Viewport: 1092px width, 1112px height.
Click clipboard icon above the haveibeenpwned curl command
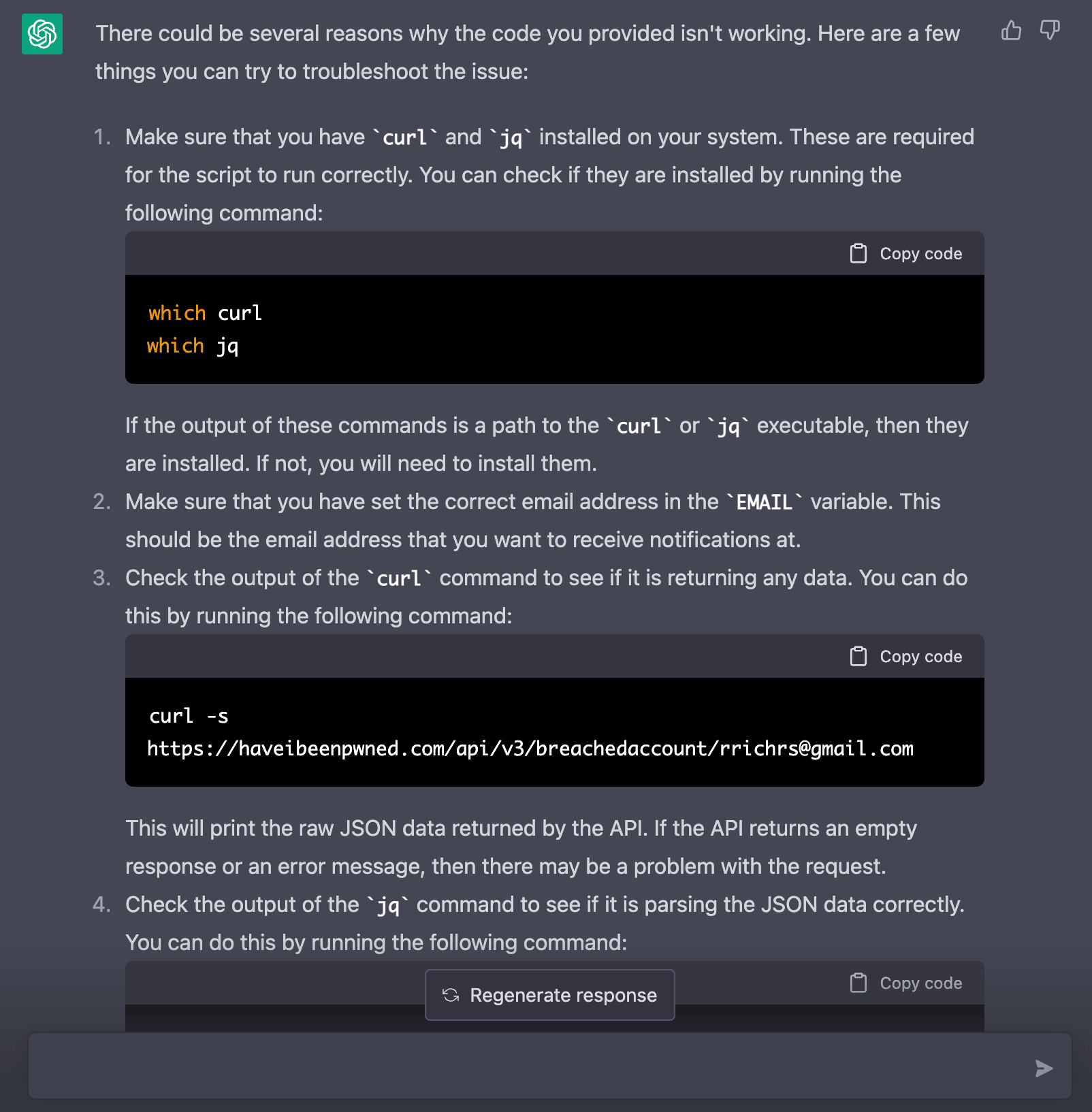tap(858, 656)
